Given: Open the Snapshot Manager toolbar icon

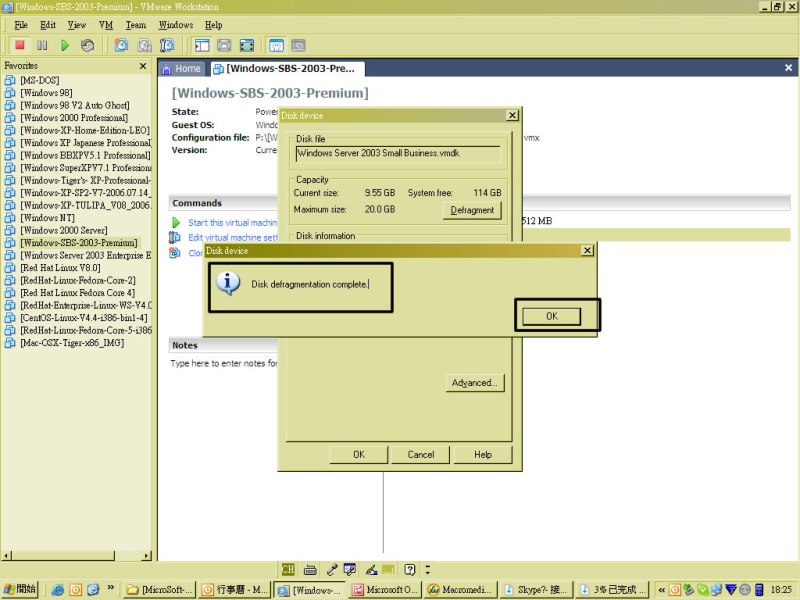Looking at the screenshot, I should (x=167, y=45).
